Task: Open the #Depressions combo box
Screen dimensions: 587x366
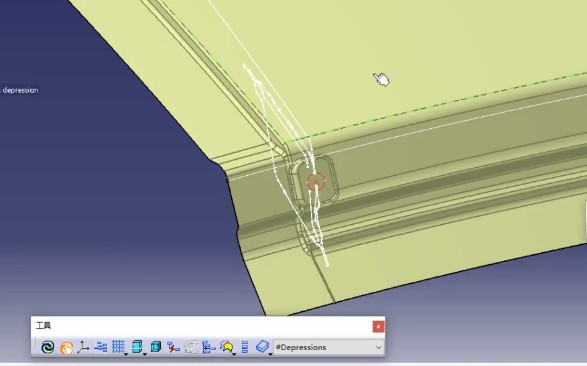Action: tap(329, 347)
